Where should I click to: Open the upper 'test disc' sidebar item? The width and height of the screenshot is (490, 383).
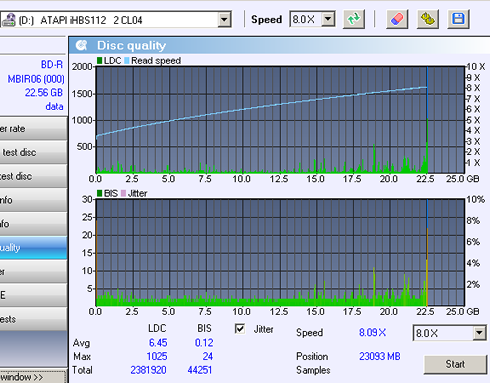coord(33,152)
